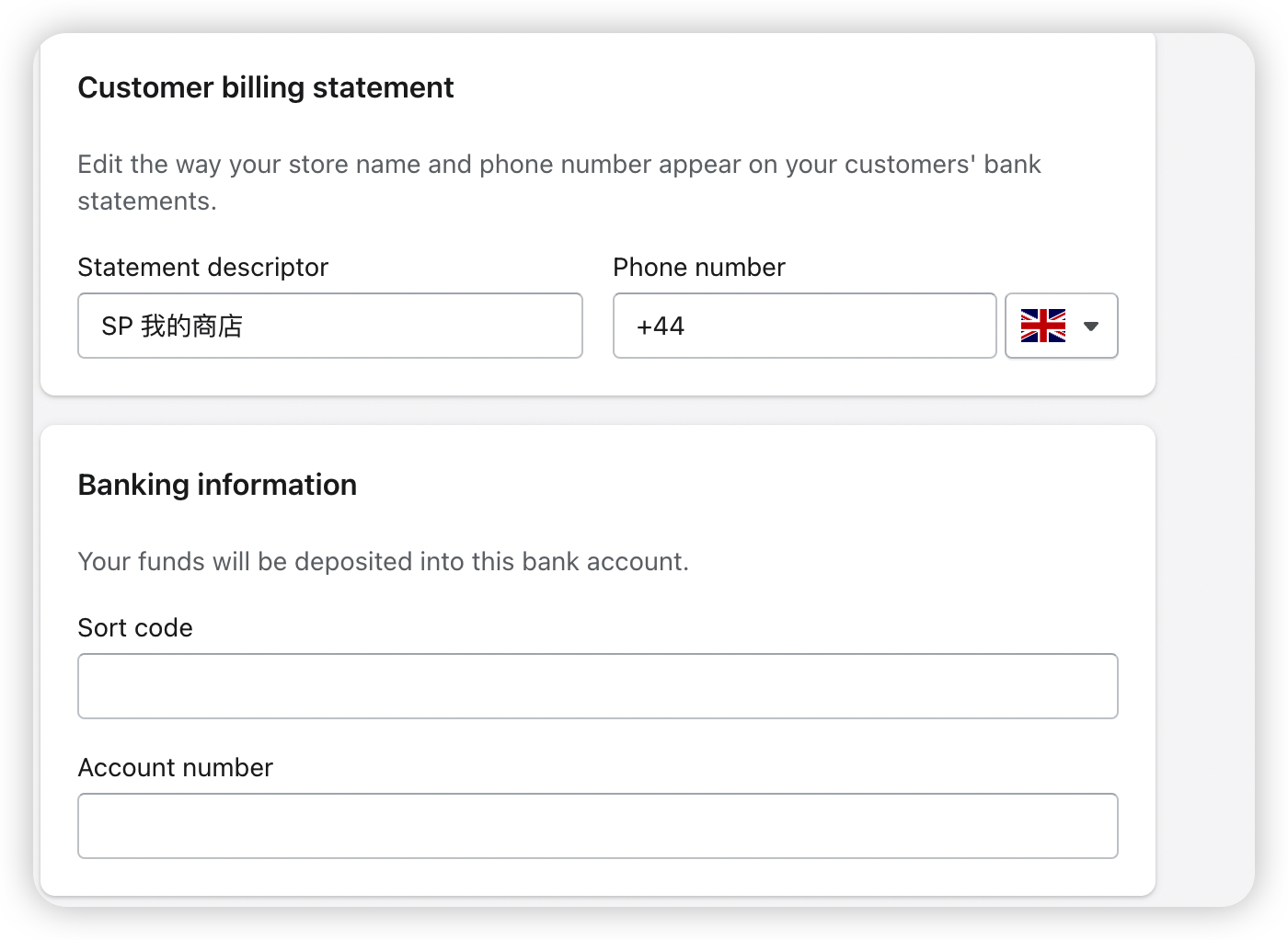
Task: Click the Banking information heading
Action: [x=218, y=485]
